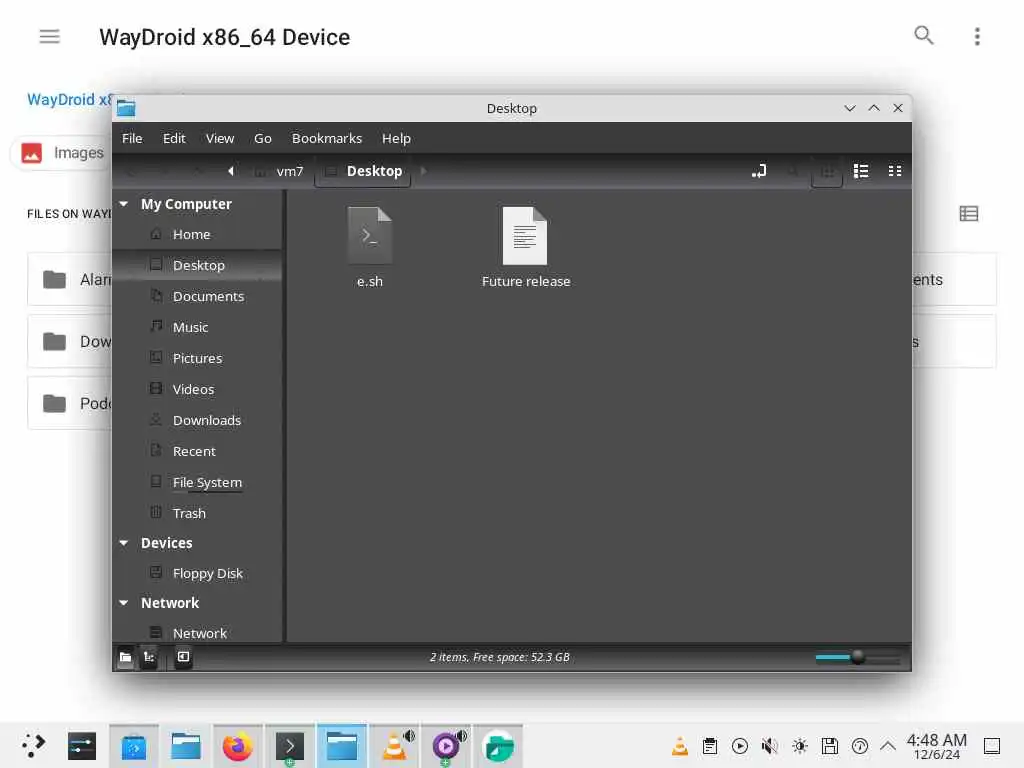Open Pictures in the sidebar

pyautogui.click(x=198, y=359)
